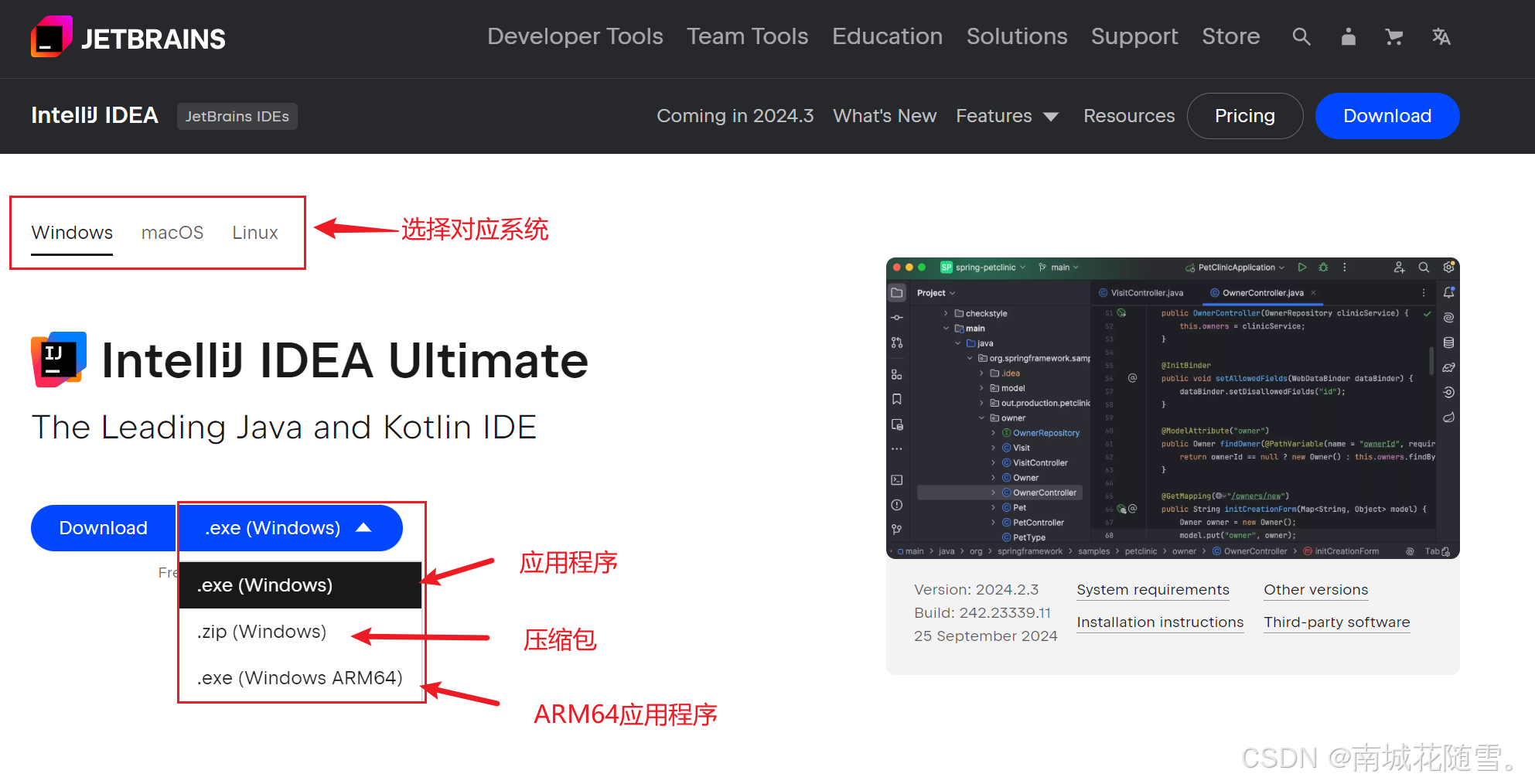Open Education menu
Viewport: 1535px width, 784px height.
(x=887, y=36)
